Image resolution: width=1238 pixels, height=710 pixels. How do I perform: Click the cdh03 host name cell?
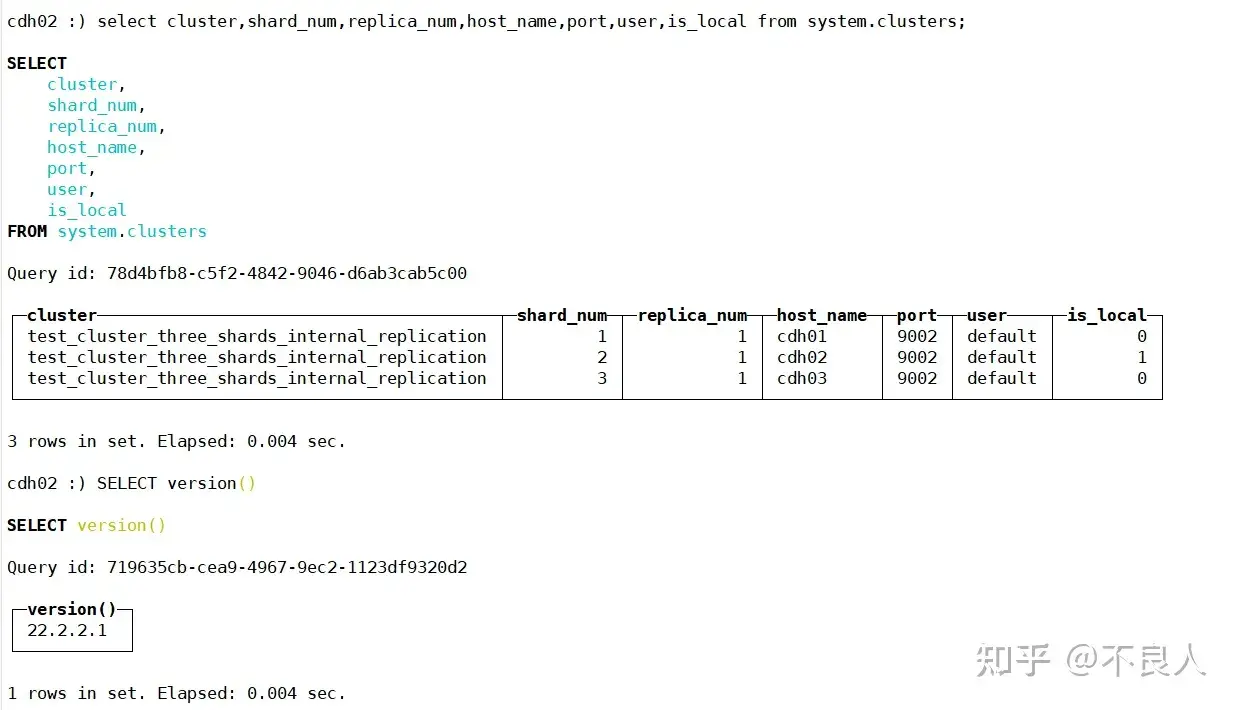(802, 378)
